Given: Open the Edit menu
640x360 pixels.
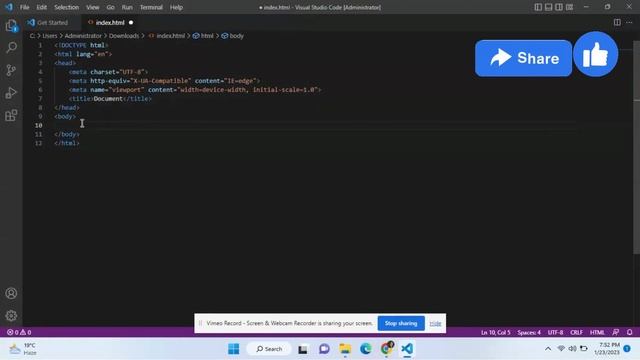Looking at the screenshot, I should tap(42, 7).
